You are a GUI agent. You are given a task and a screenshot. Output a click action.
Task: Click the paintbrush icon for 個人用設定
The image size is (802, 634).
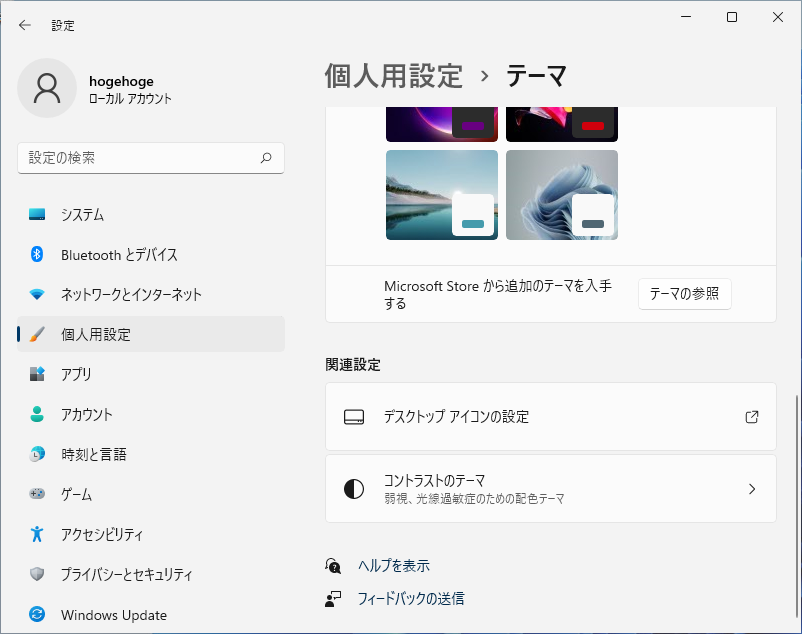pos(37,334)
